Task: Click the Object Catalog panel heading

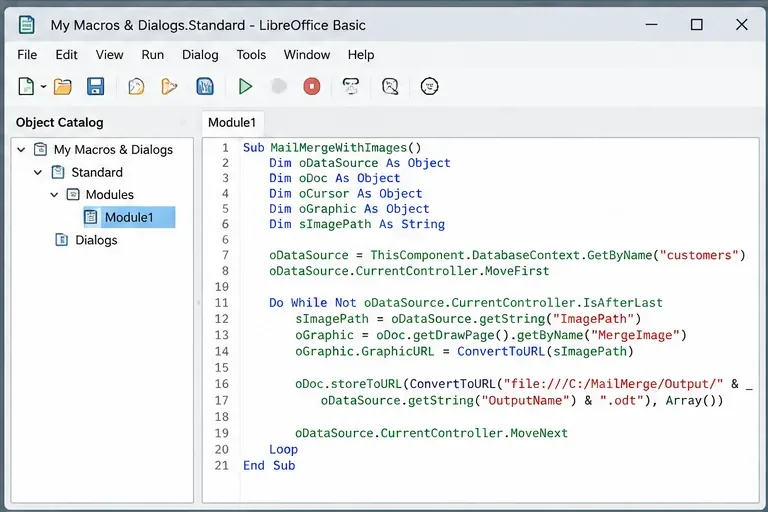Action: point(59,122)
